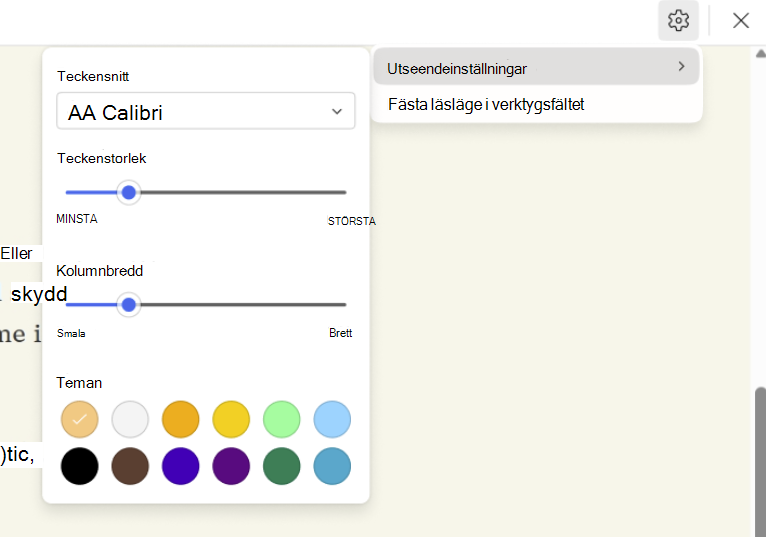Select the yellow theme swatch
766x537 pixels.
231,419
